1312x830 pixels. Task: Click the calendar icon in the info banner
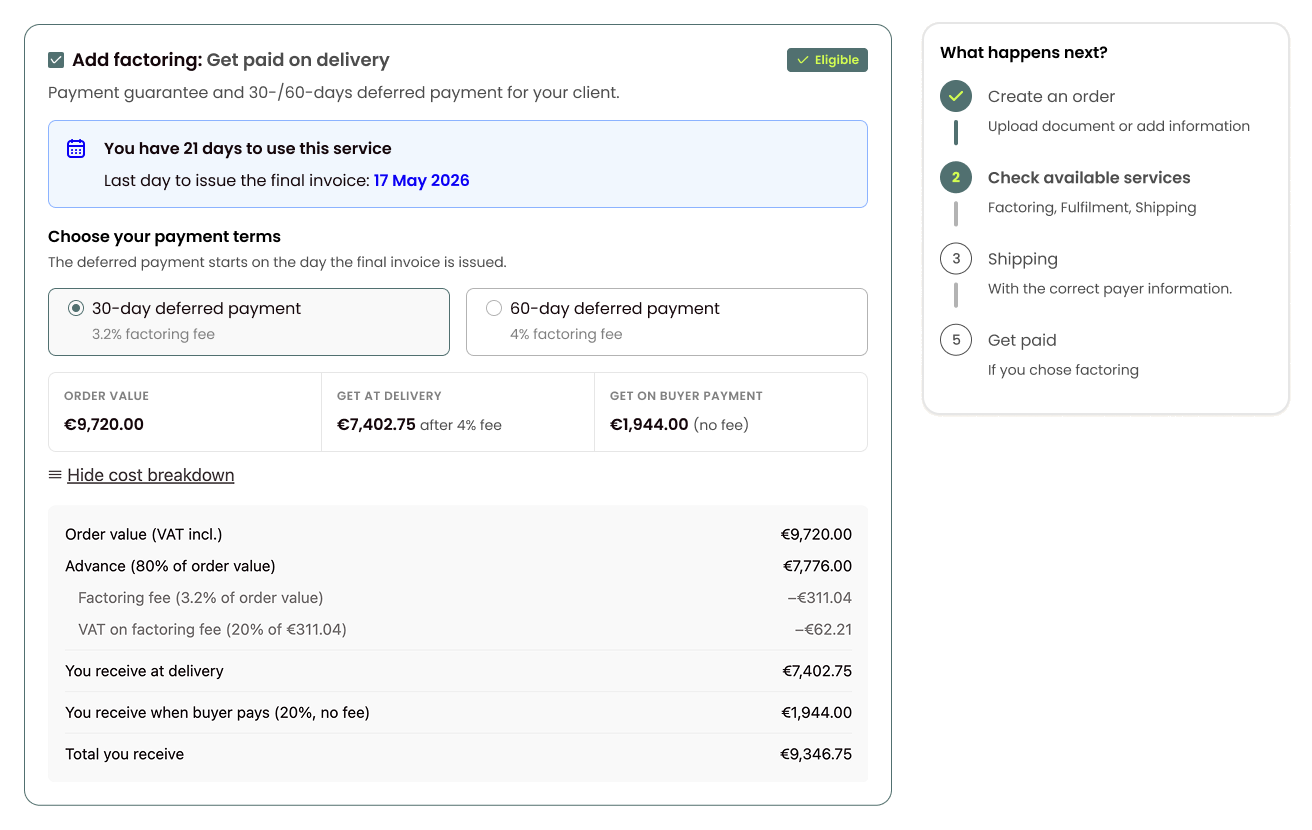coord(76,148)
